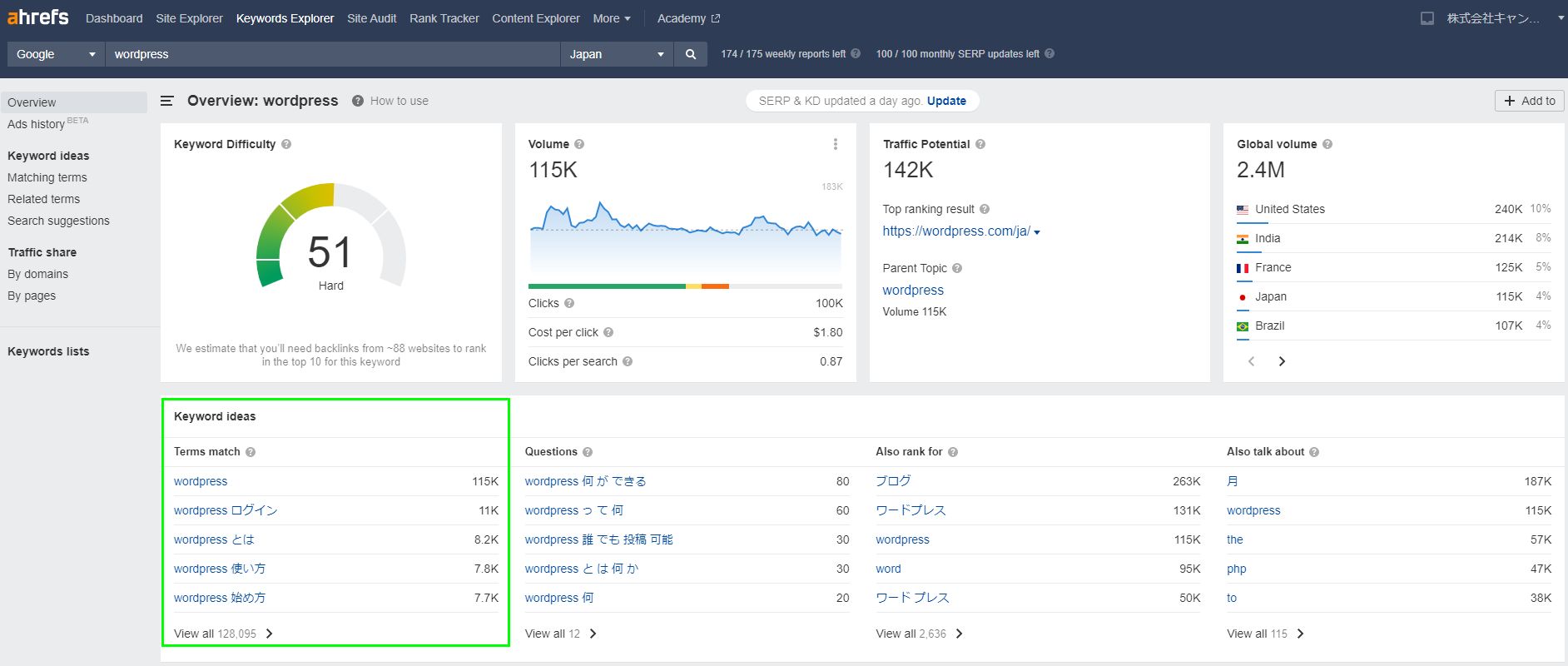Open the wordpress parent topic link
This screenshot has width=1568, height=666.
click(x=913, y=290)
